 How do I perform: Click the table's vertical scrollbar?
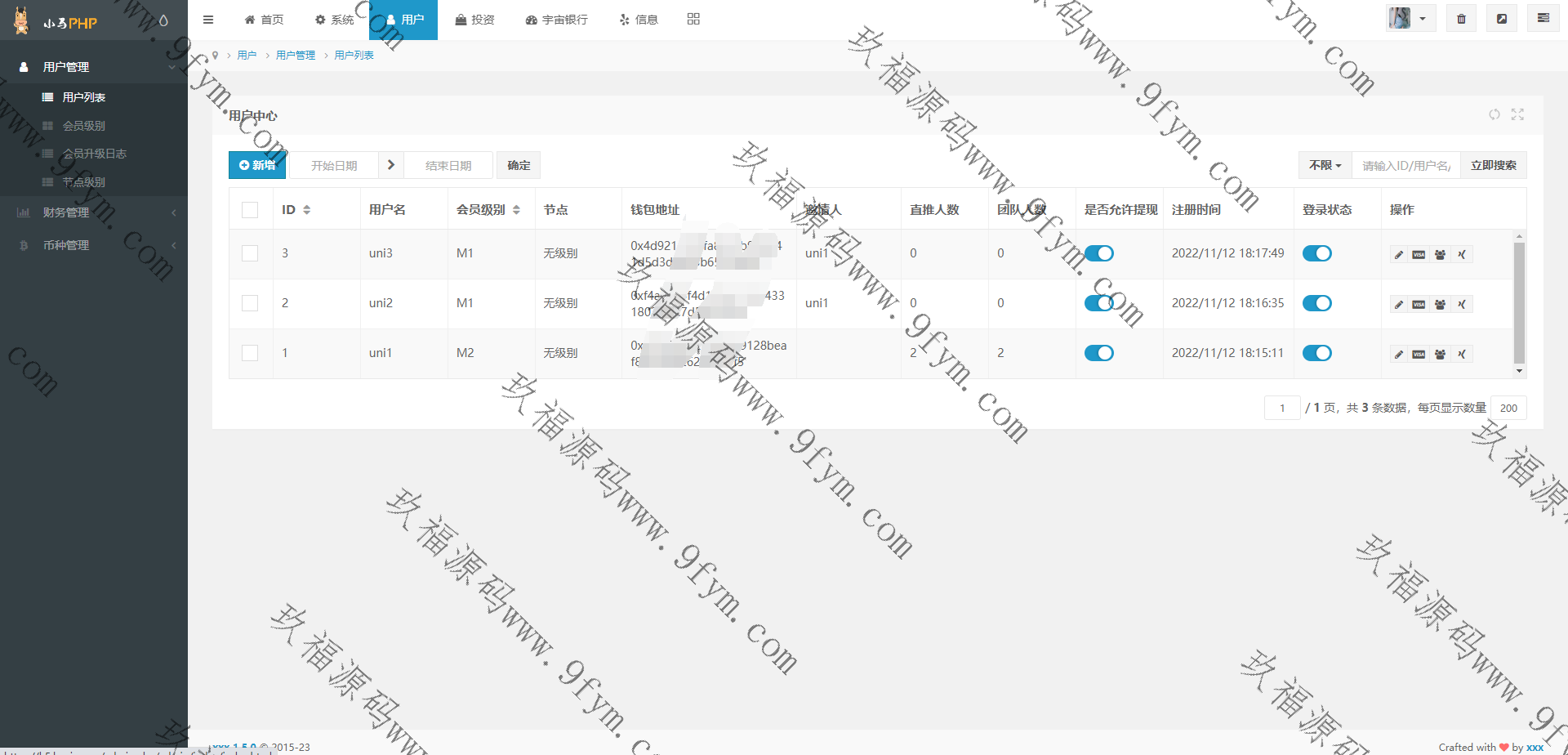click(1519, 302)
